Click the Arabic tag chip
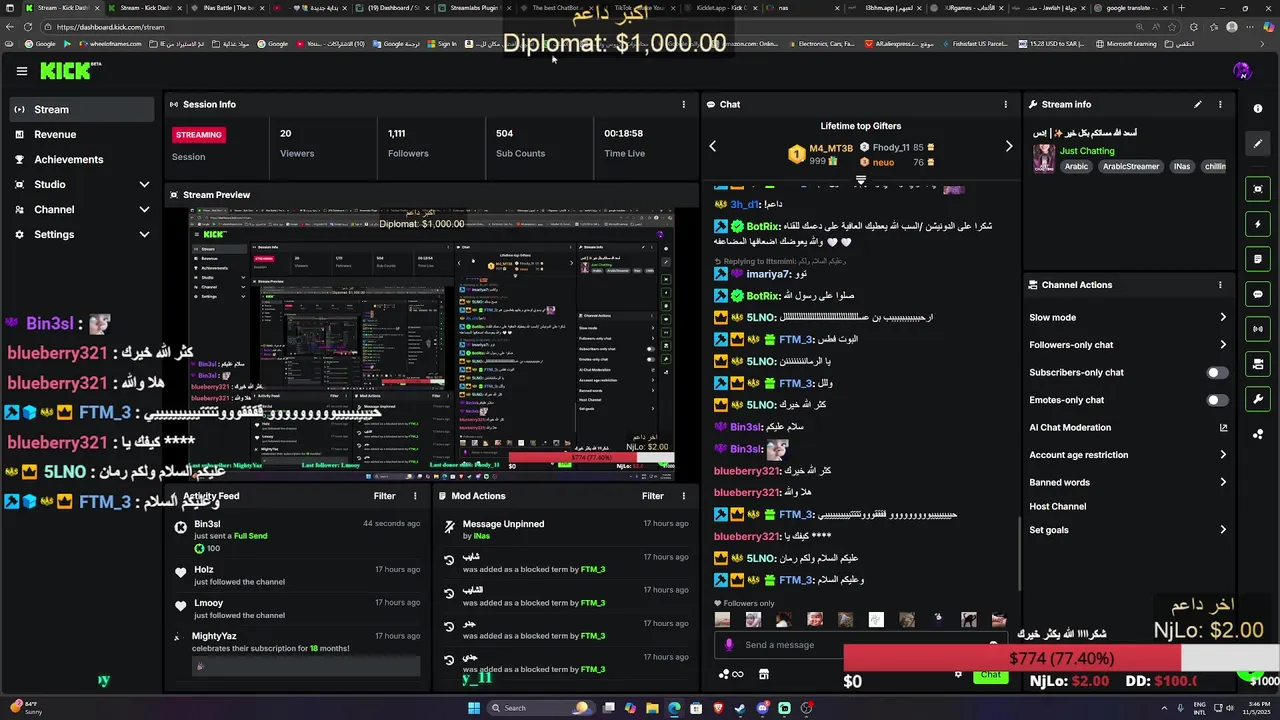Screen dimensions: 1280x720 pyautogui.click(x=1076, y=167)
